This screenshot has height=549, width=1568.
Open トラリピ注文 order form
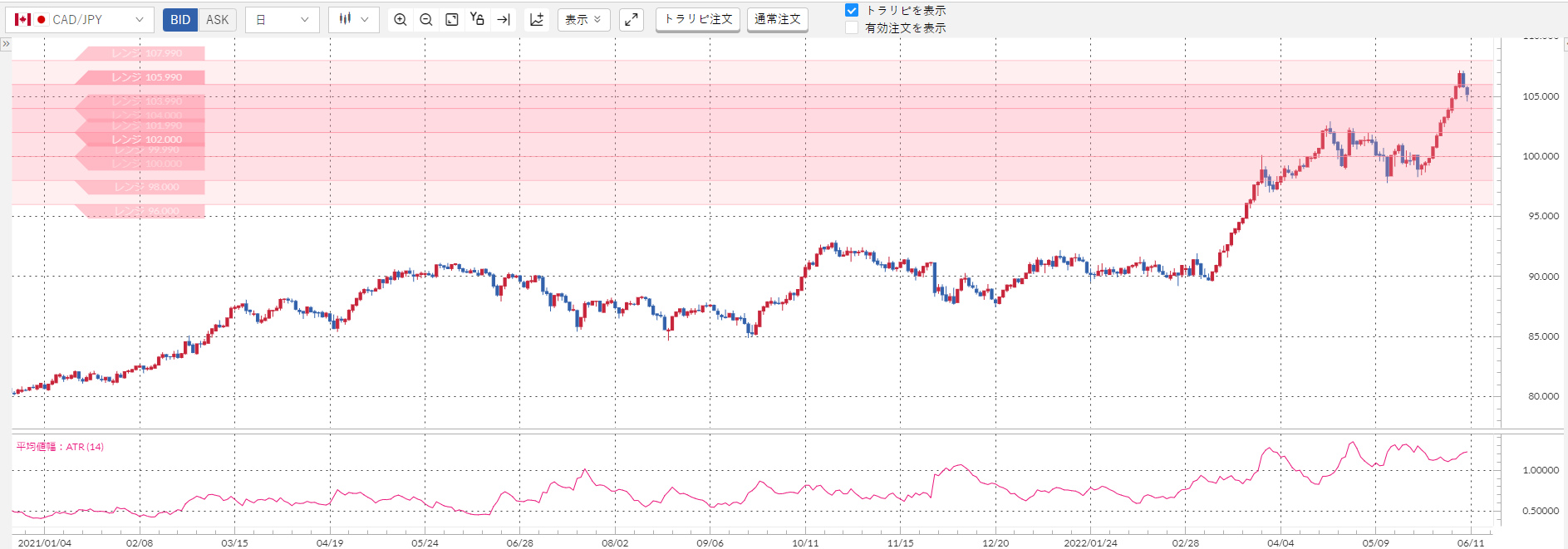(x=699, y=20)
